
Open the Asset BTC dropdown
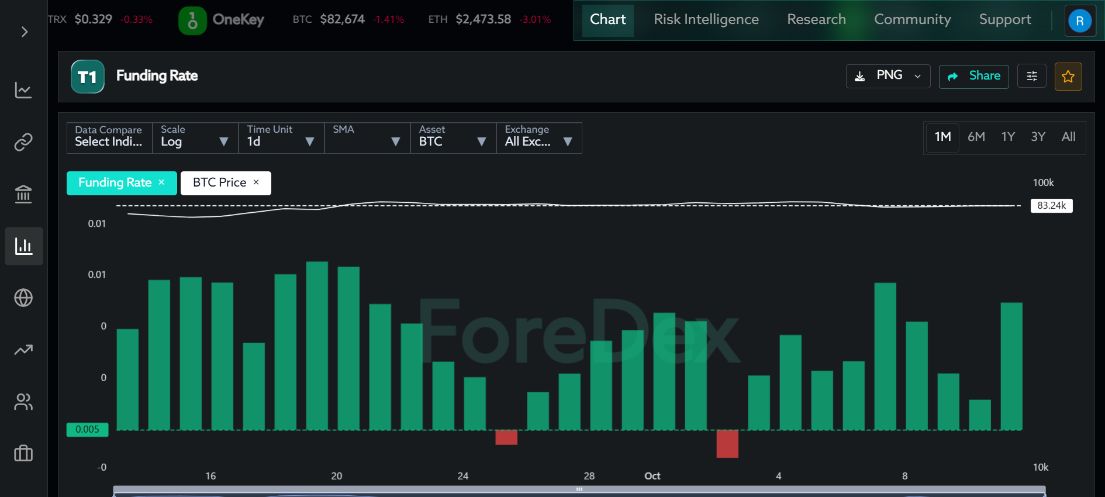click(x=453, y=137)
